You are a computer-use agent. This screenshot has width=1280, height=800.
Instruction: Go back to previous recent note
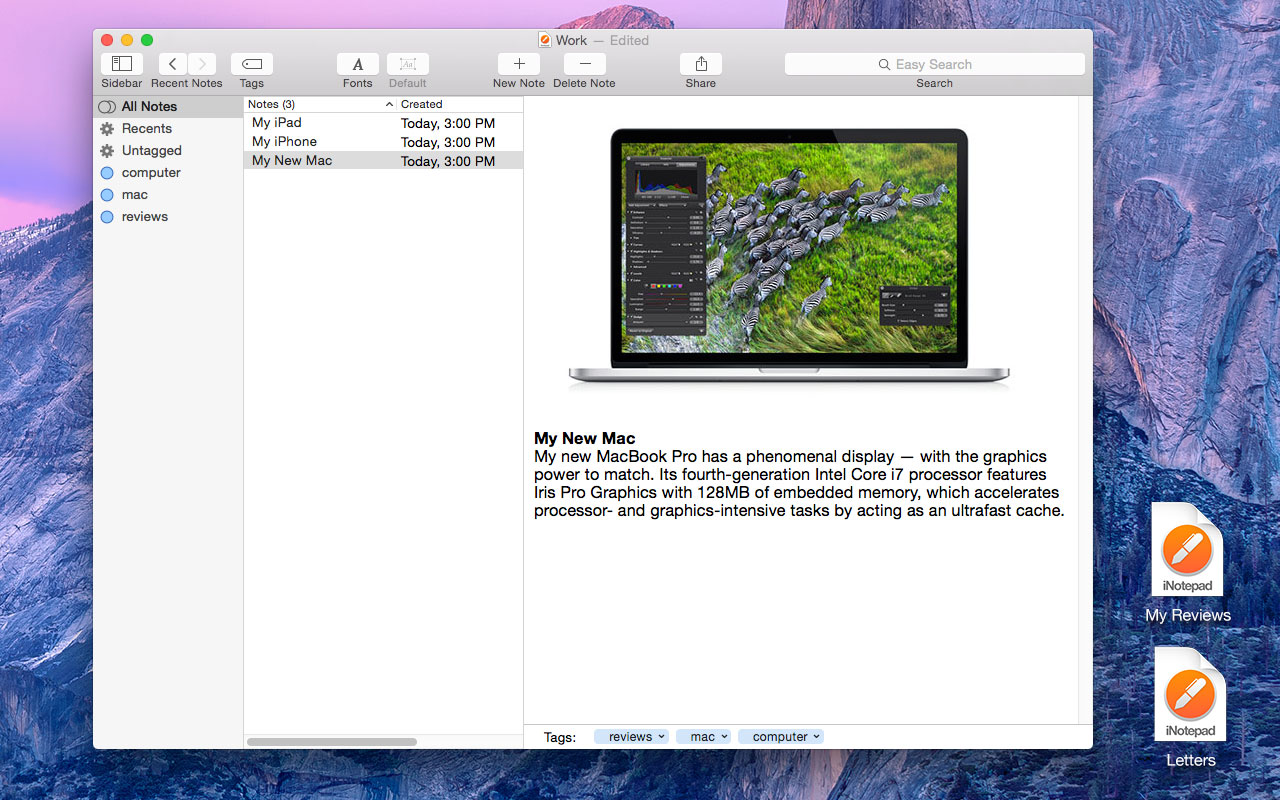point(173,64)
